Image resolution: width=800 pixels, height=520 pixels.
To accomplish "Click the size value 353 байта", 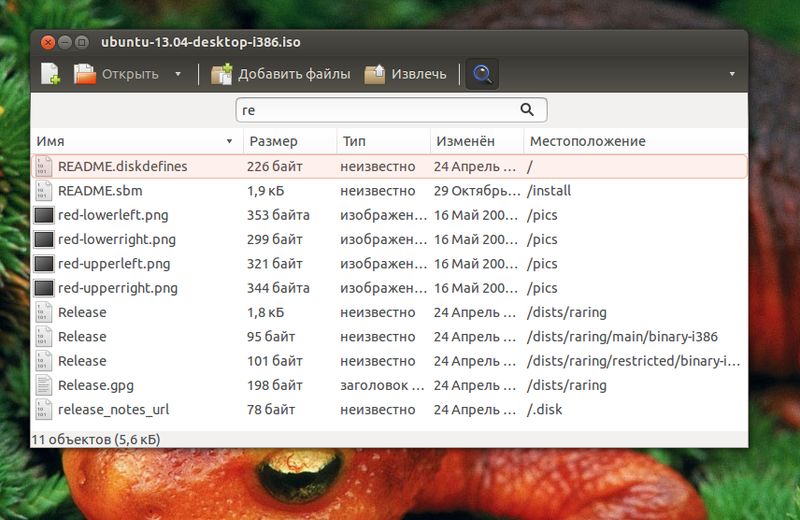I will pos(278,215).
